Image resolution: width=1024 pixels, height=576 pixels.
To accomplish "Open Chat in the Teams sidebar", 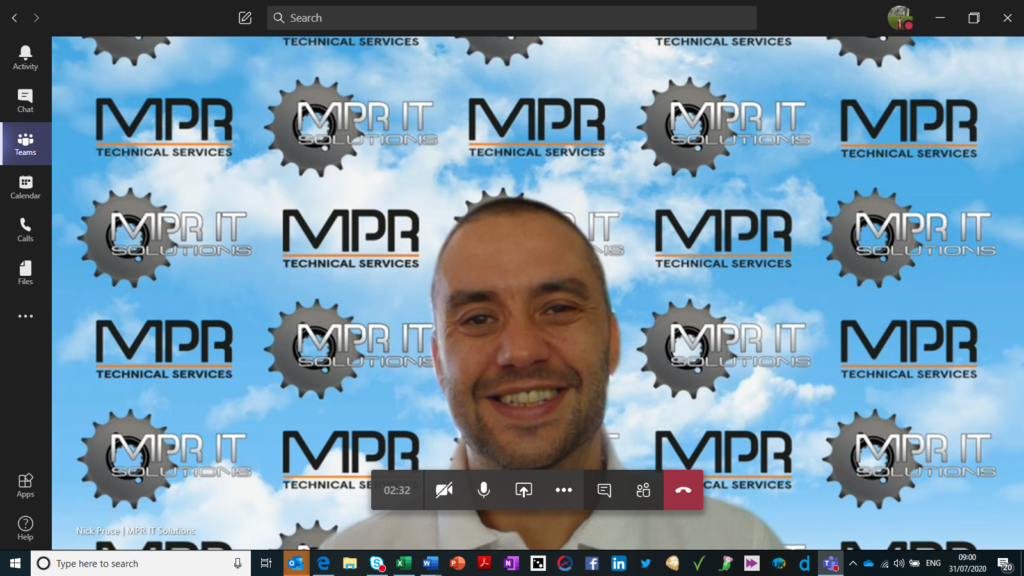I will pyautogui.click(x=25, y=101).
